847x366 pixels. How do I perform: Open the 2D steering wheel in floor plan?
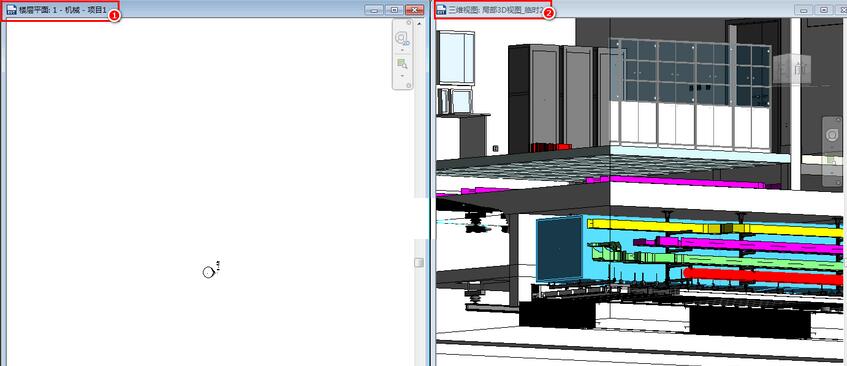[402, 38]
